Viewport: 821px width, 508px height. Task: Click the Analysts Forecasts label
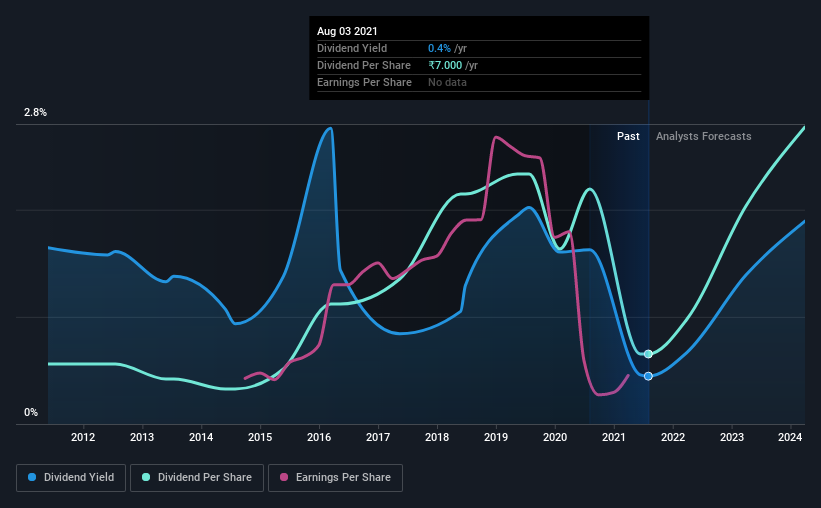click(x=704, y=136)
